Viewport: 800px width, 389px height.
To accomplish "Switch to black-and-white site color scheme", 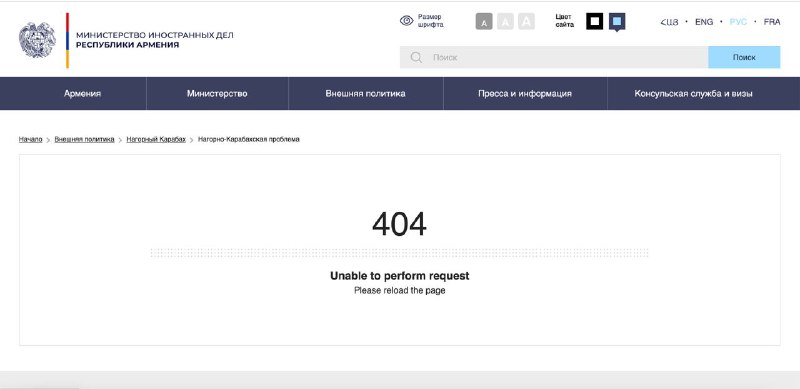I will pyautogui.click(x=594, y=21).
